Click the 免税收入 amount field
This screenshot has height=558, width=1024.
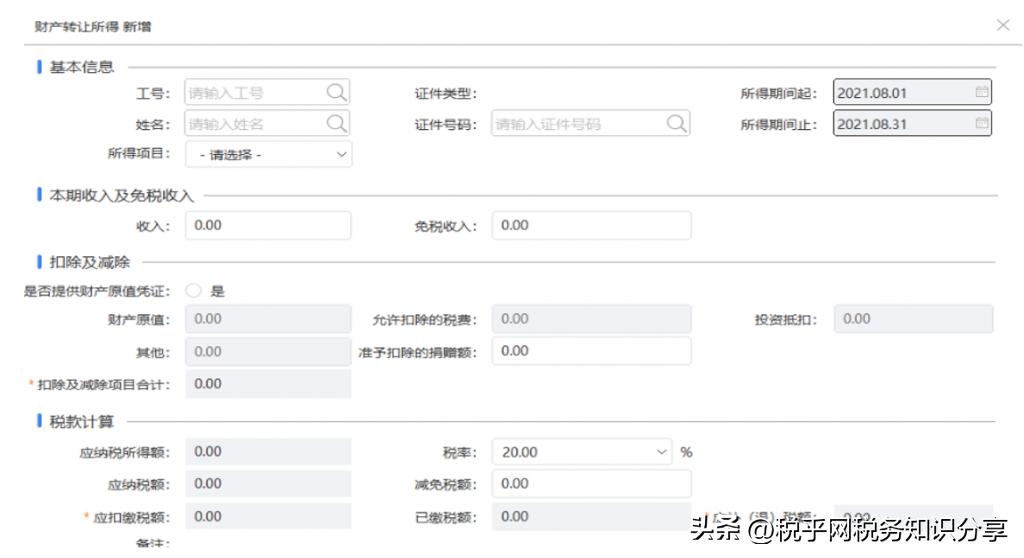[x=592, y=225]
